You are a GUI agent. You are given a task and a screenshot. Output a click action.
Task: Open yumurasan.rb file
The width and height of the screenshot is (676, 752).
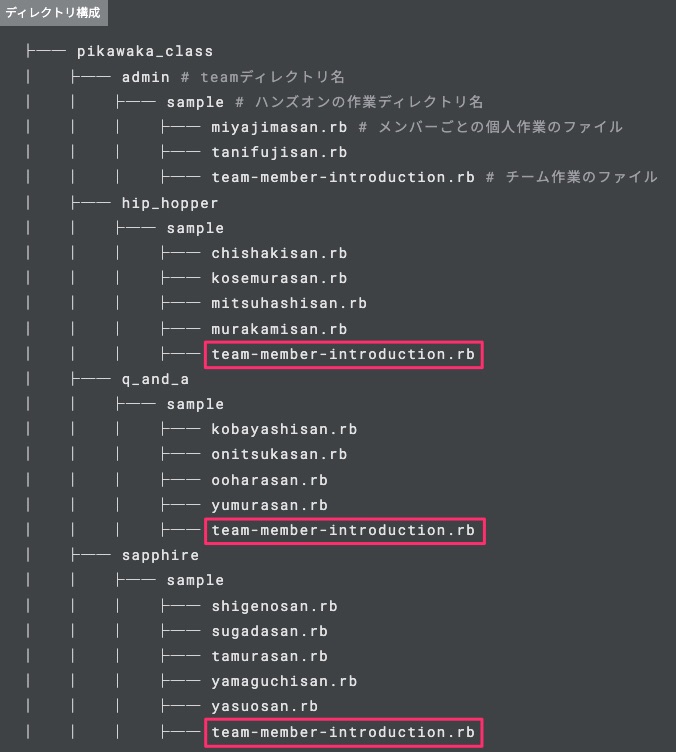[269, 505]
